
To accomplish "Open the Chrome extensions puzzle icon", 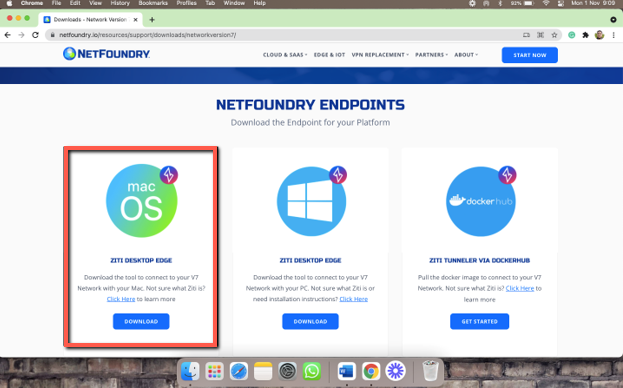I will click(585, 35).
